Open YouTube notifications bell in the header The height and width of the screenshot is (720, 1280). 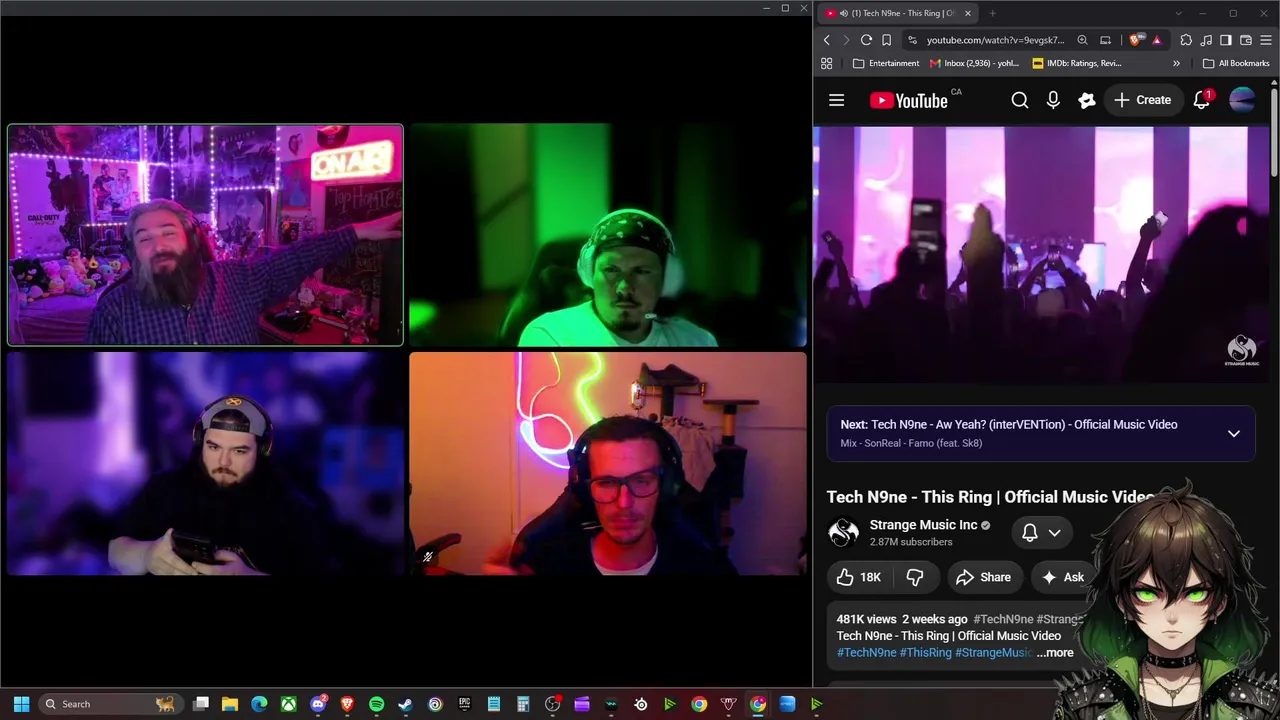(1202, 100)
